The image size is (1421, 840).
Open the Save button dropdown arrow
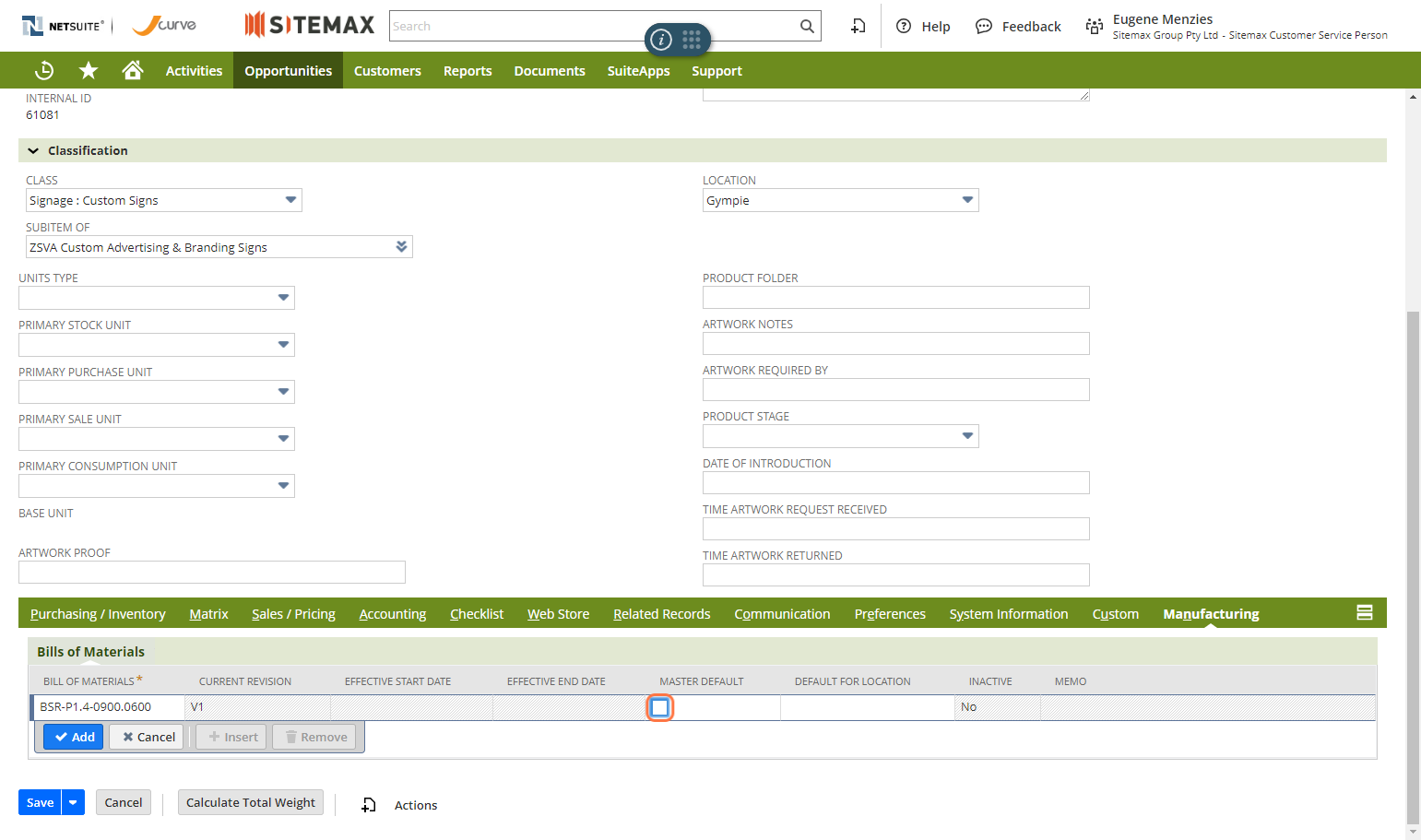click(x=73, y=802)
